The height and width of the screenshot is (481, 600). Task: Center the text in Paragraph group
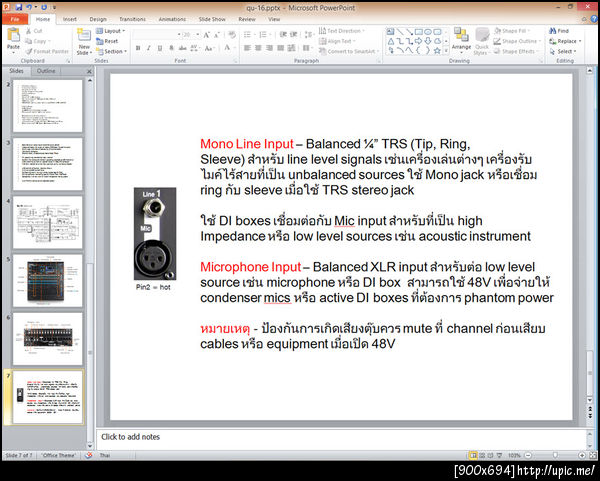(258, 48)
